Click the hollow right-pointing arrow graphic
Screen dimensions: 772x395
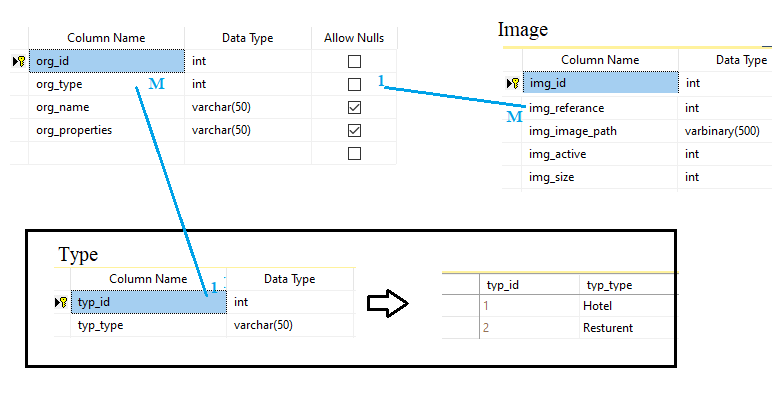coord(388,303)
